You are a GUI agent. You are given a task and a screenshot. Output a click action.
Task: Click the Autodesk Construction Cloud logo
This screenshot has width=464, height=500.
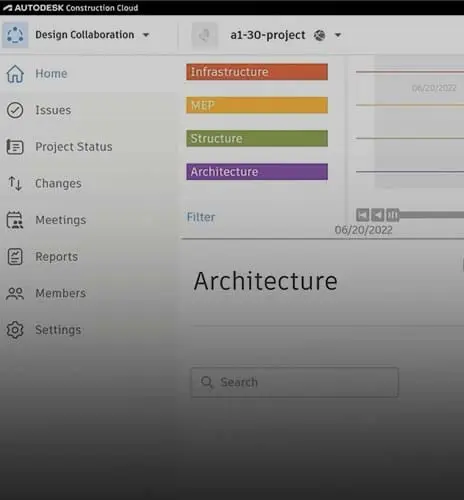pyautogui.click(x=70, y=8)
